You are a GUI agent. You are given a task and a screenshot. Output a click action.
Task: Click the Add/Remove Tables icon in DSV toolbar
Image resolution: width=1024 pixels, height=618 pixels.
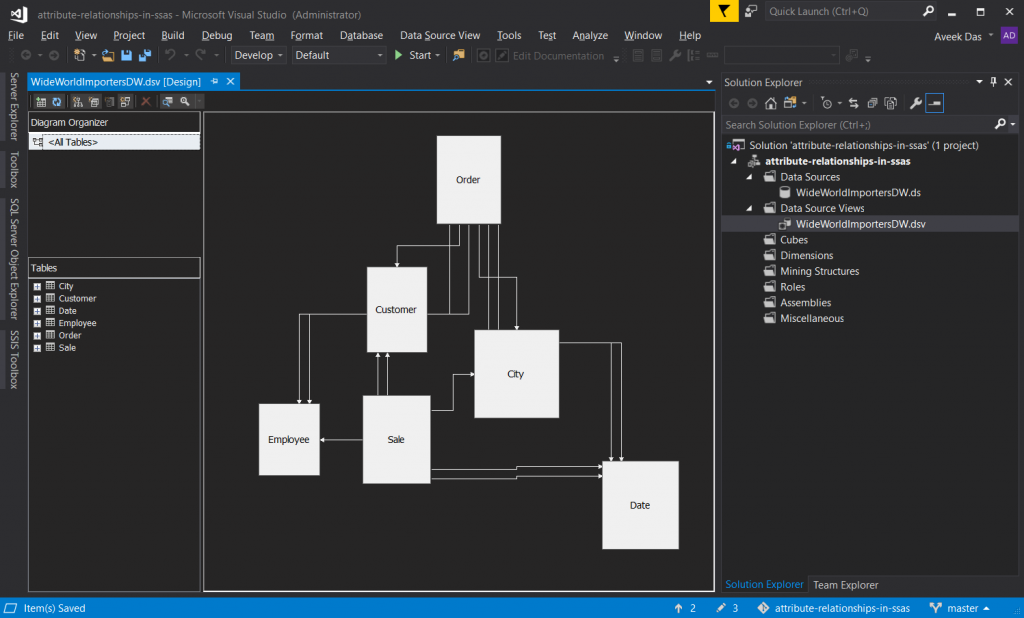[41, 101]
